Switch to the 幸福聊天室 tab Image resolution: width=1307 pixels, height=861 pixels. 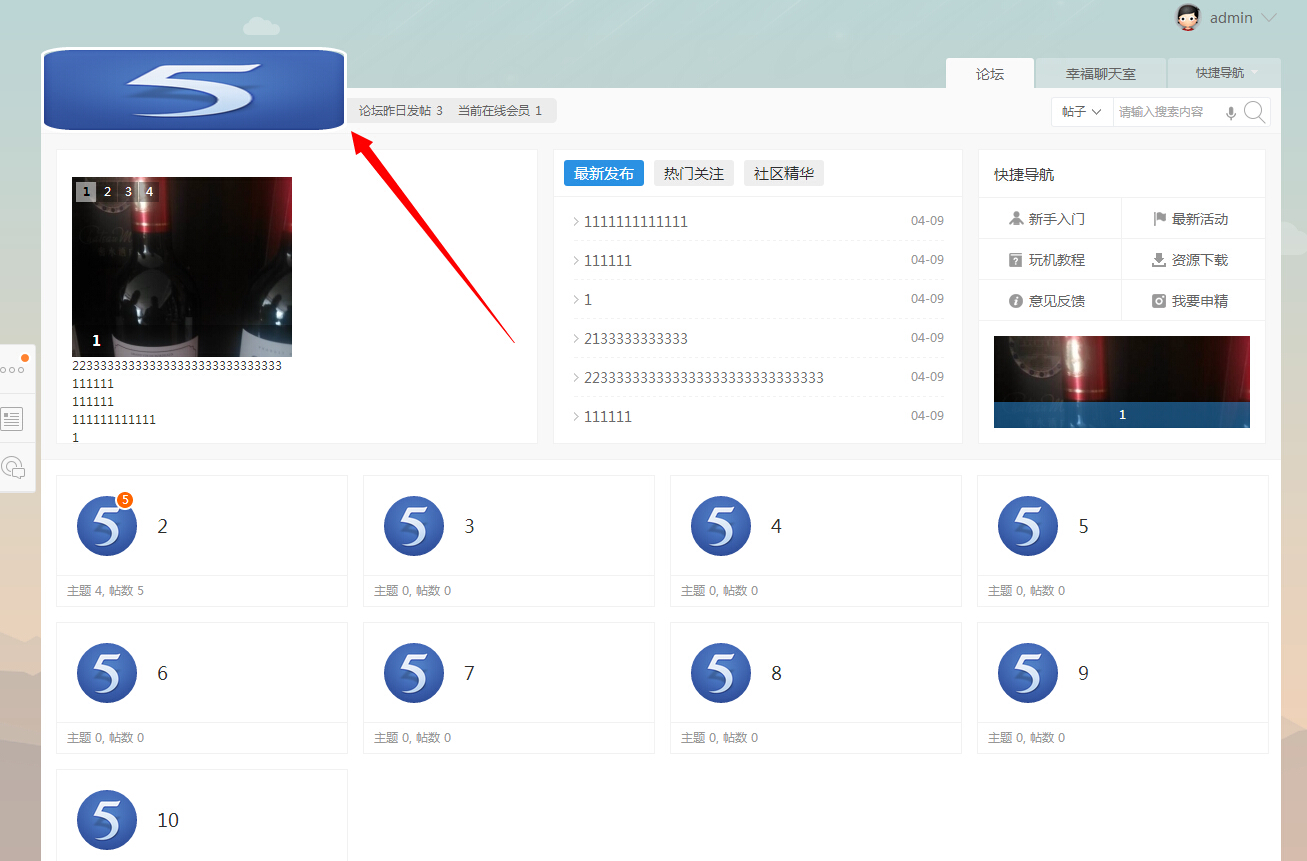[1101, 73]
